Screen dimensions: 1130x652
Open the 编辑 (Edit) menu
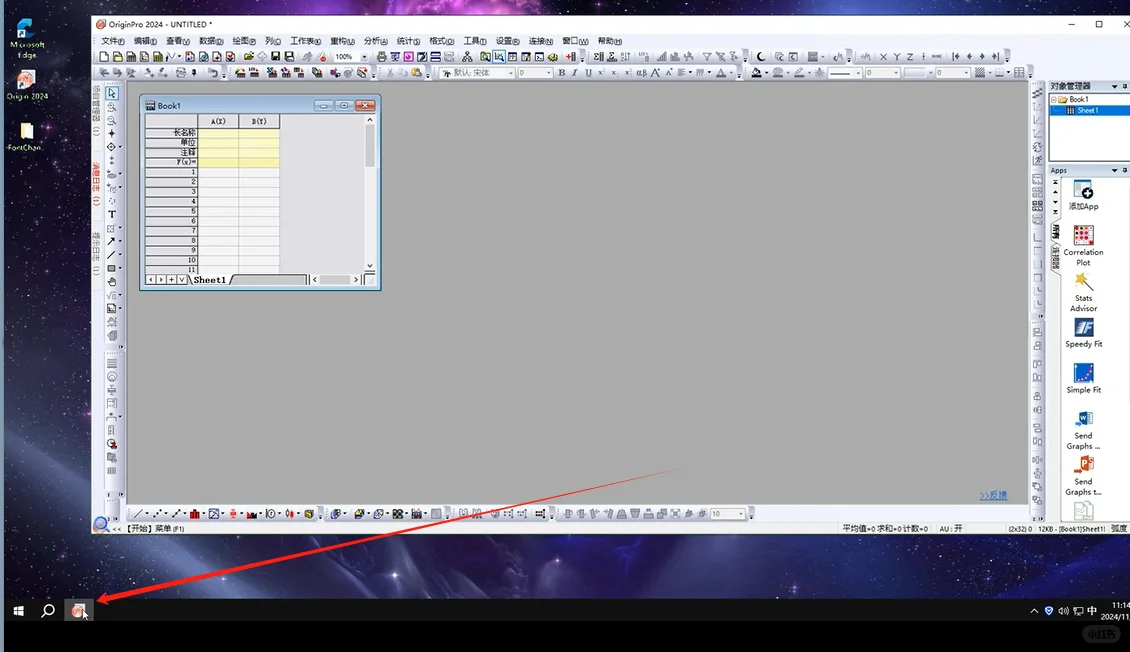pos(145,41)
